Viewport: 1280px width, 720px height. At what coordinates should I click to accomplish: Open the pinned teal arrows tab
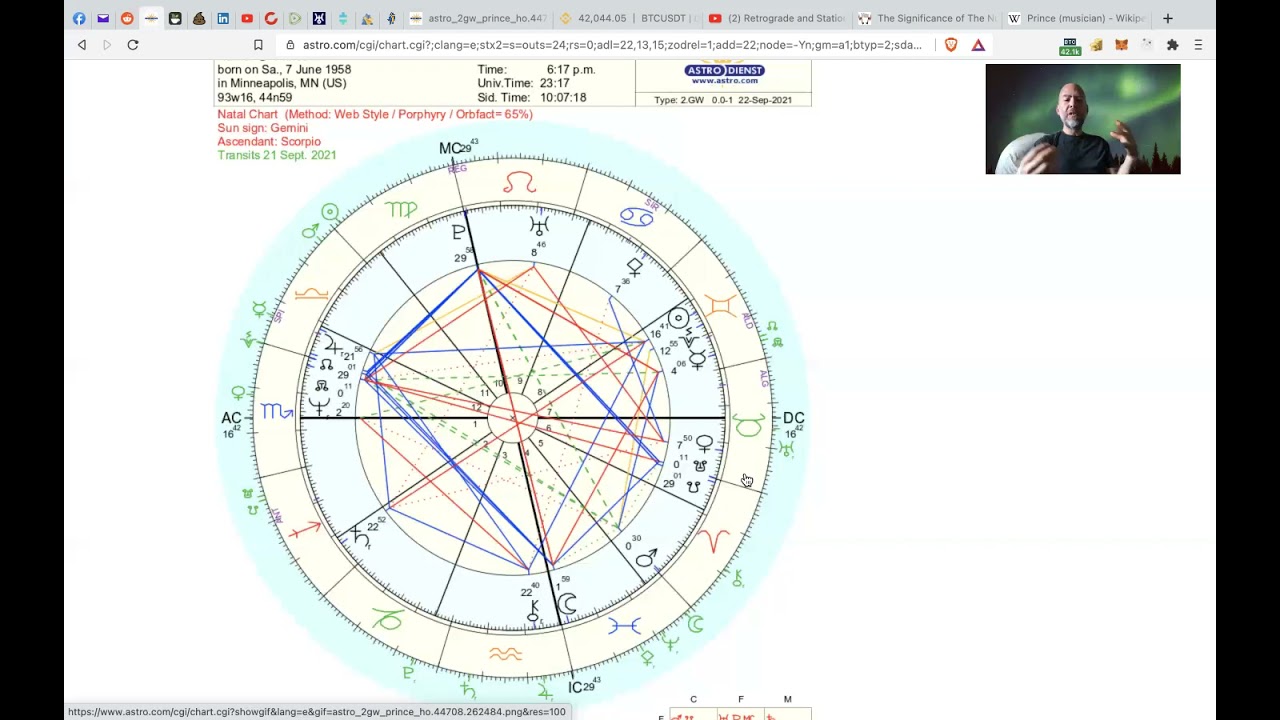(343, 18)
